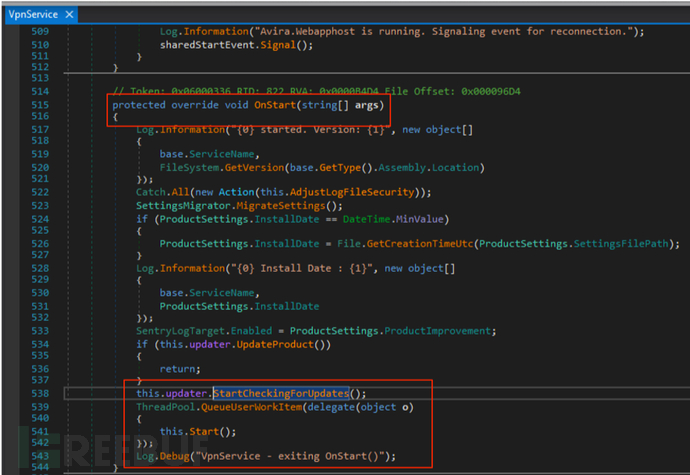Close the VpnService tab
The height and width of the screenshot is (475, 690).
pyautogui.click(x=70, y=15)
